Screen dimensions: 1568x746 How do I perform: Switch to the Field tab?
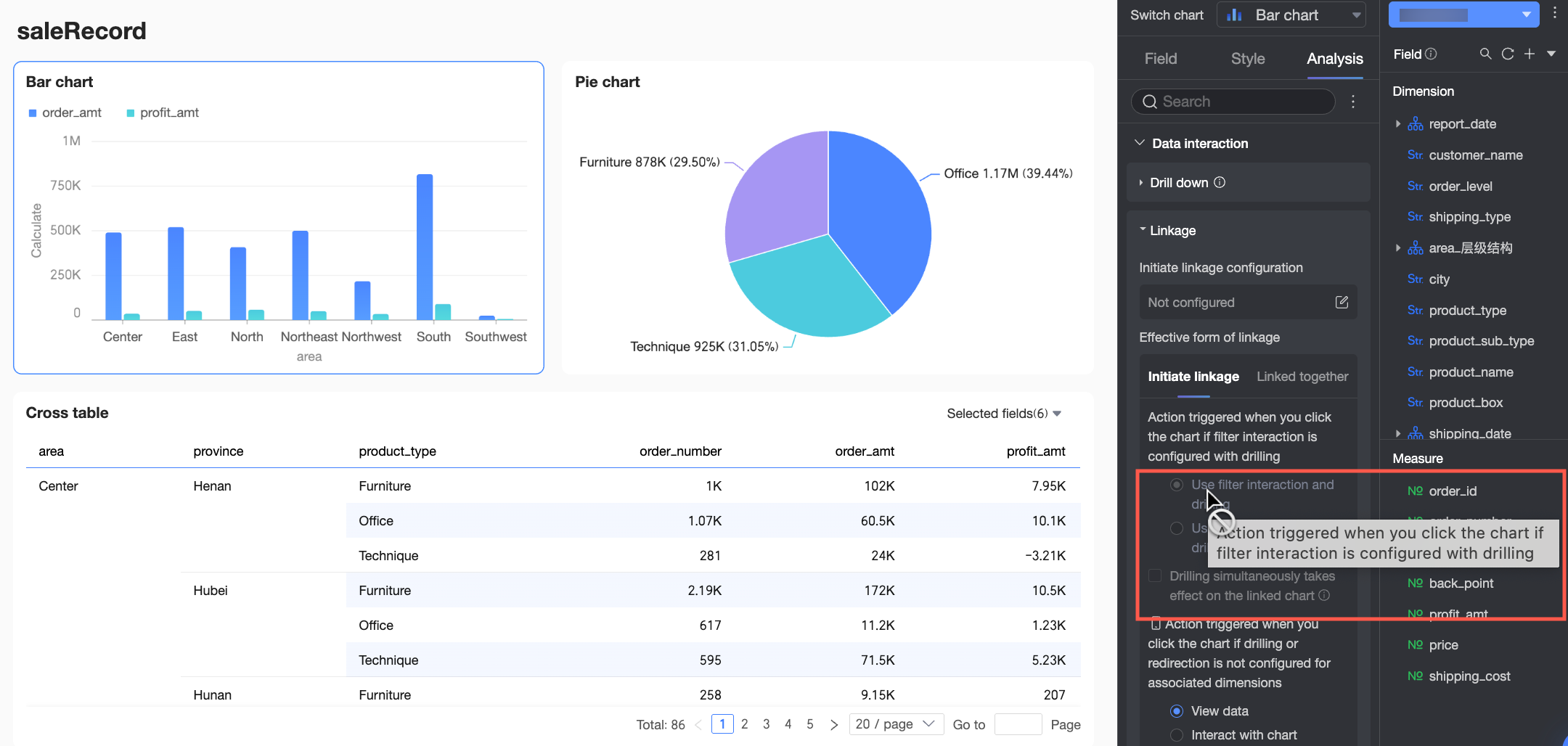1161,59
